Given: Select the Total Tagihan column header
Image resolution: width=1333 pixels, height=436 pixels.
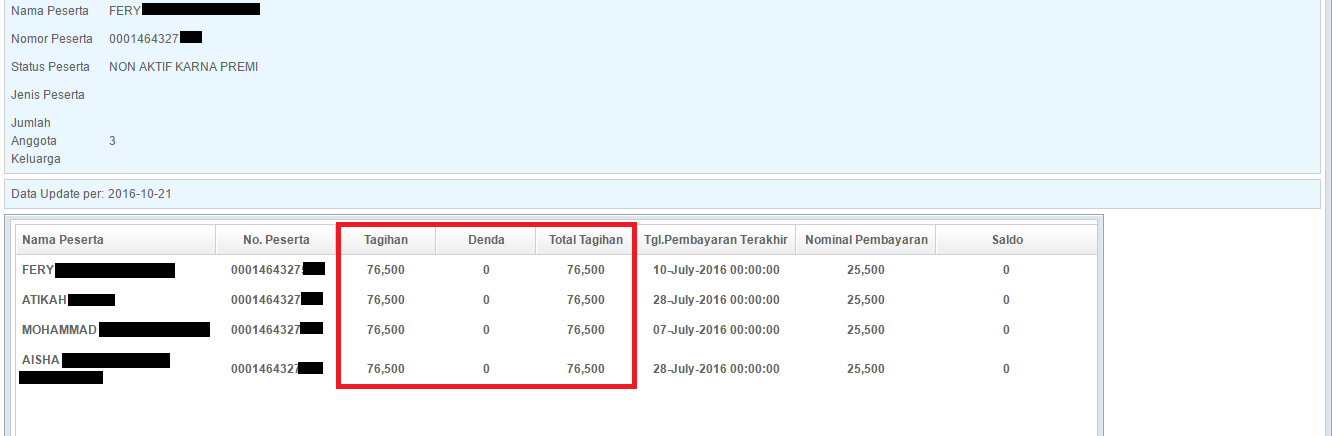Looking at the screenshot, I should coord(586,240).
